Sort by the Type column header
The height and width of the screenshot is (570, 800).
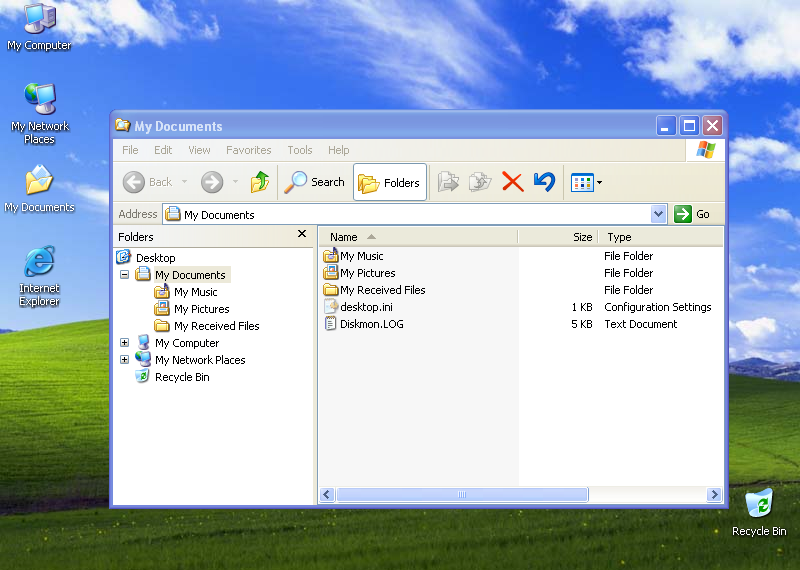[660, 237]
